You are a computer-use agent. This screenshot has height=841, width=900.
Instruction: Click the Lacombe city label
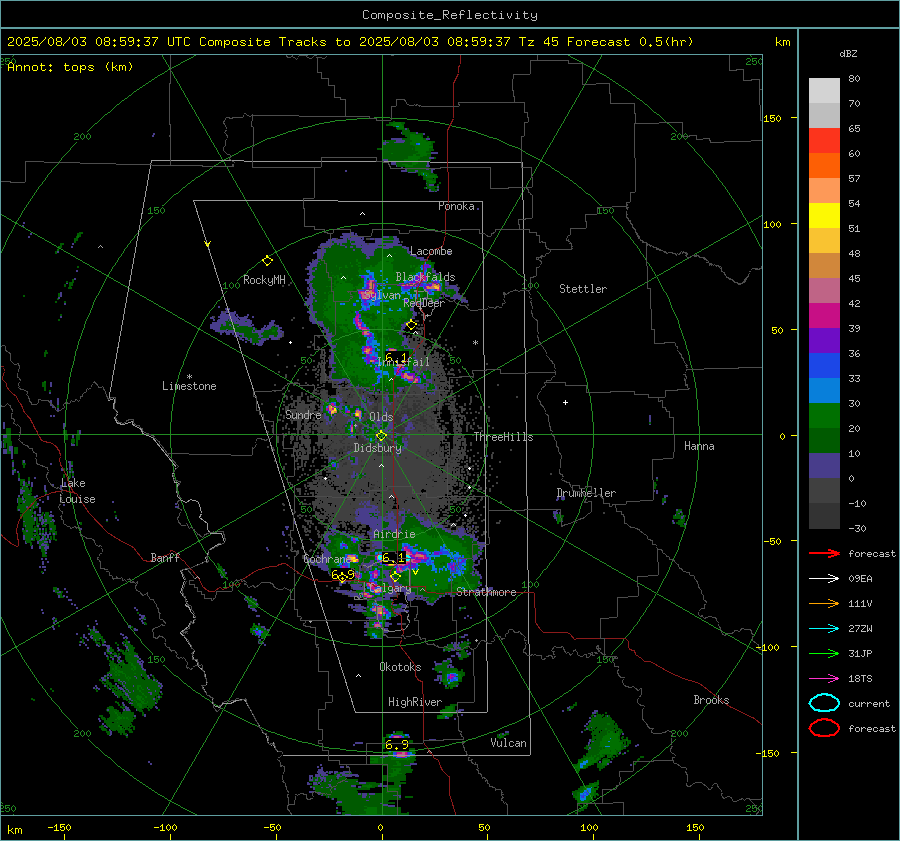coord(431,251)
